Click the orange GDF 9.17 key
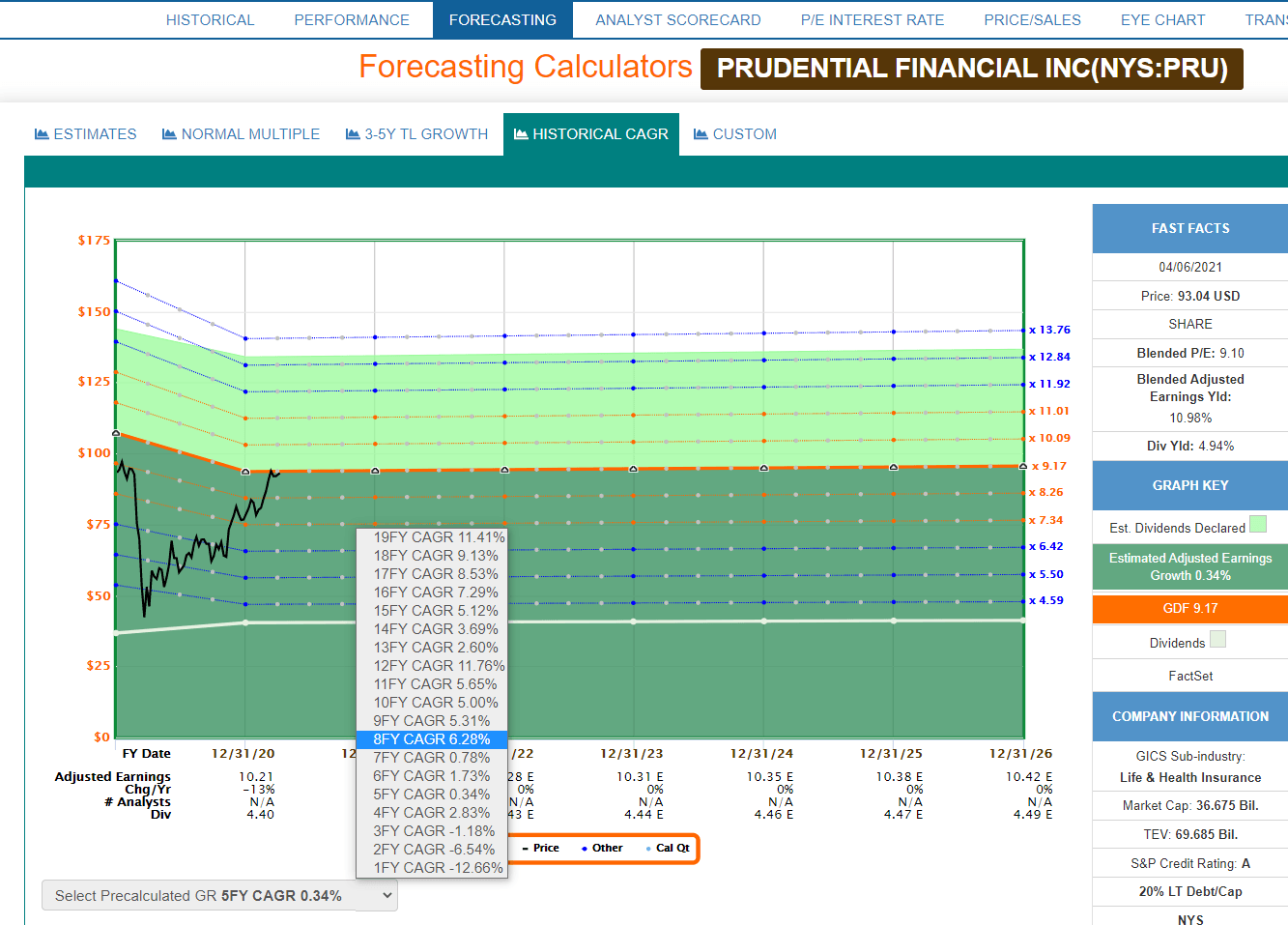Viewport: 1288px width, 925px height. [1190, 609]
